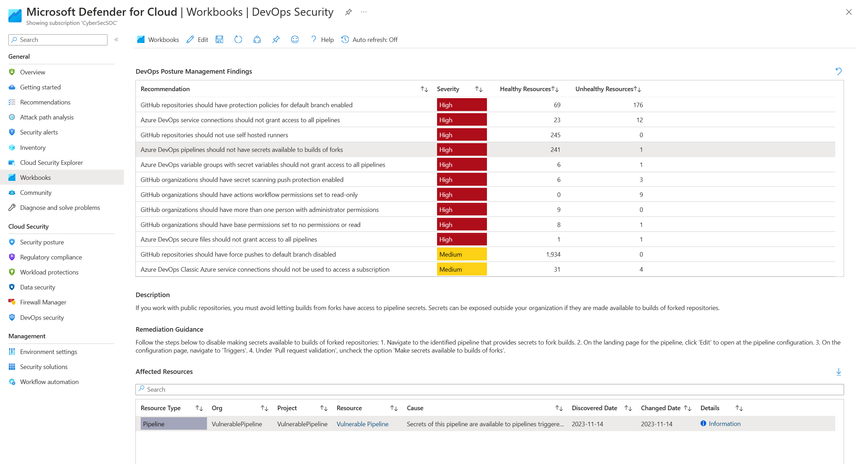Refresh the workbook using the circular arrow icon
The image size is (858, 464).
tap(238, 39)
